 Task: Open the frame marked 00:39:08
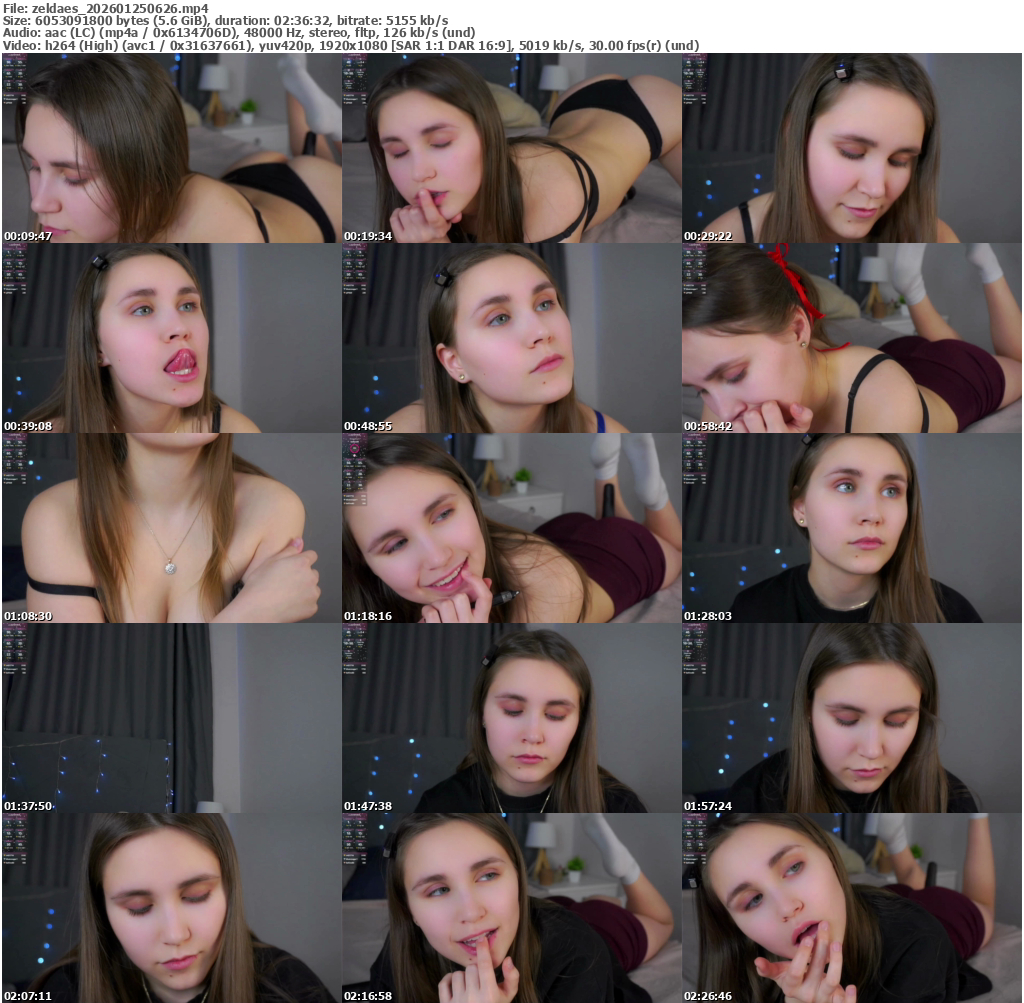click(171, 338)
